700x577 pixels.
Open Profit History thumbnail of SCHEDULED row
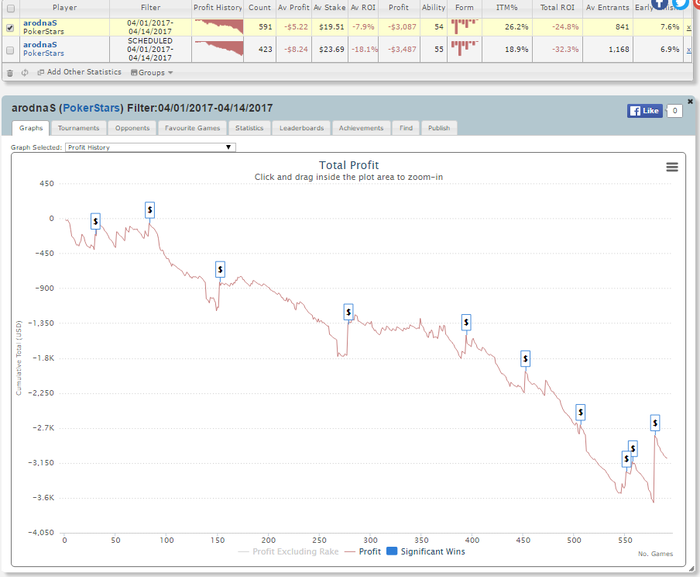[219, 48]
